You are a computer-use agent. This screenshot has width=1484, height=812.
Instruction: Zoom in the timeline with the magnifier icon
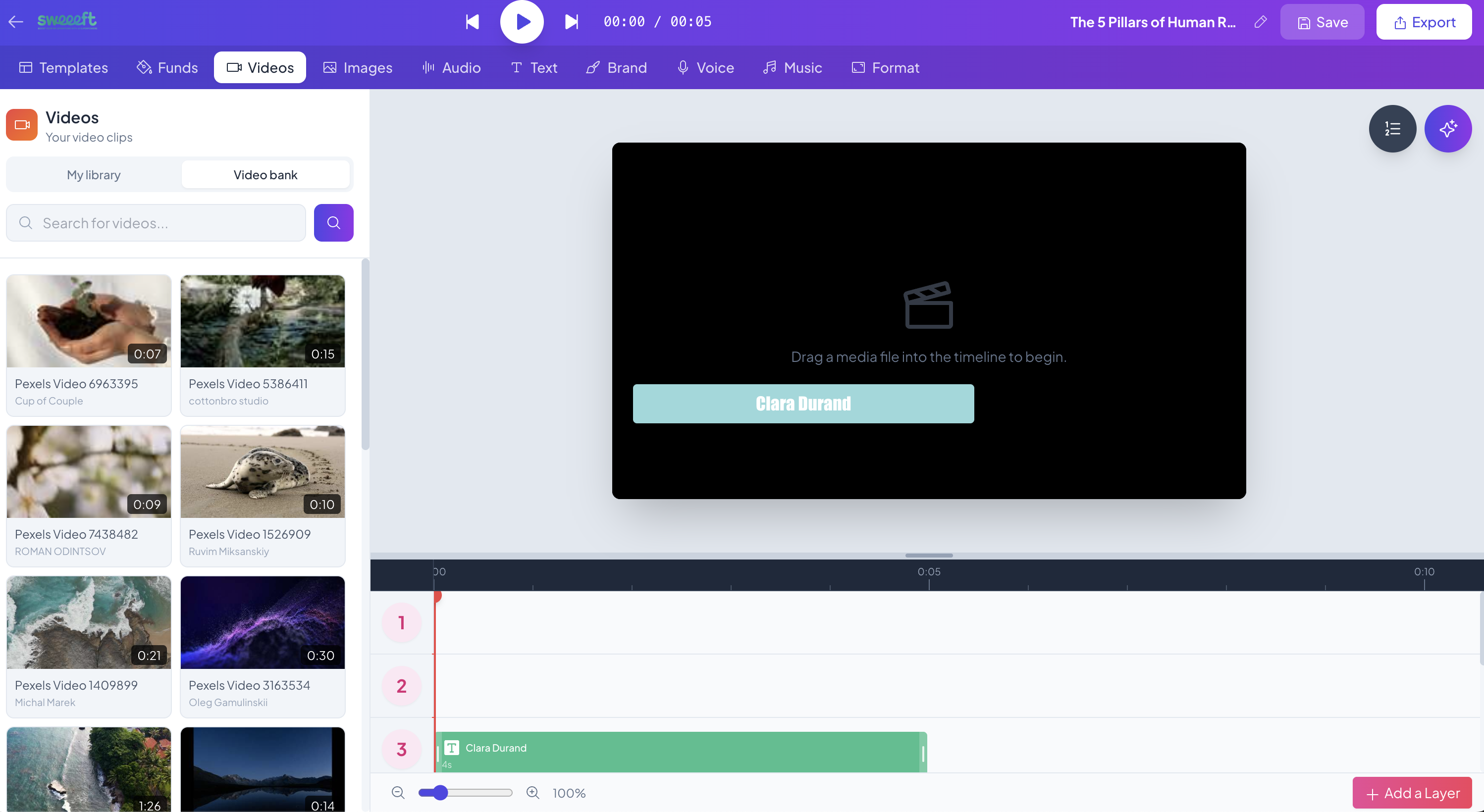click(533, 792)
